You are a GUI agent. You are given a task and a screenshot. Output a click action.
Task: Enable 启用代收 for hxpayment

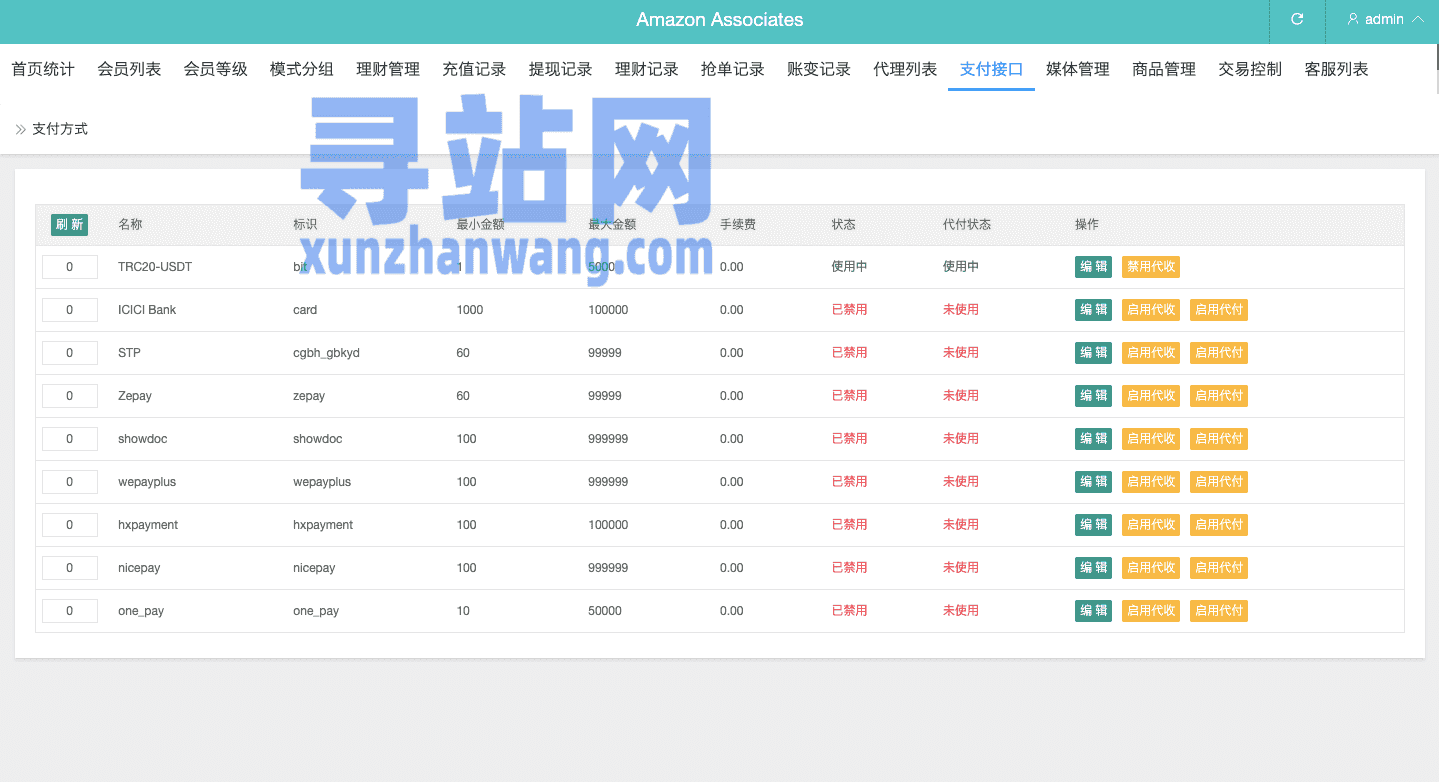[1150, 525]
